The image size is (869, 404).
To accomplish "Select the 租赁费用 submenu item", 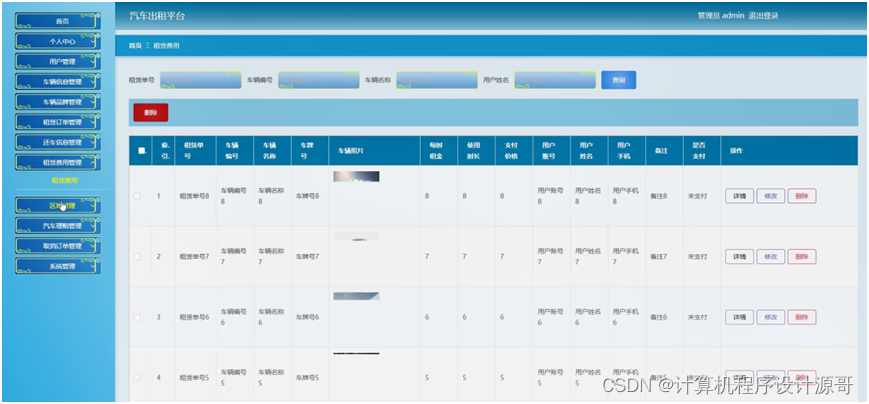I will coord(64,181).
